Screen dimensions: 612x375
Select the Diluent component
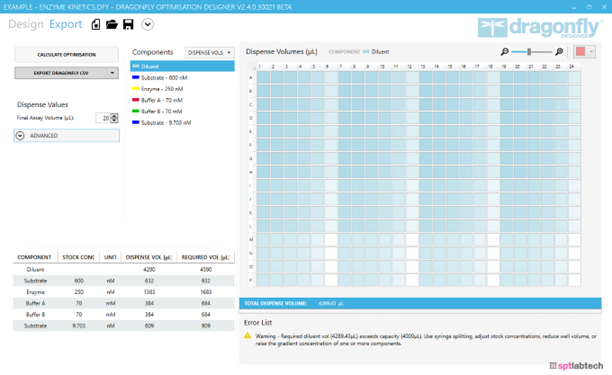tap(182, 66)
